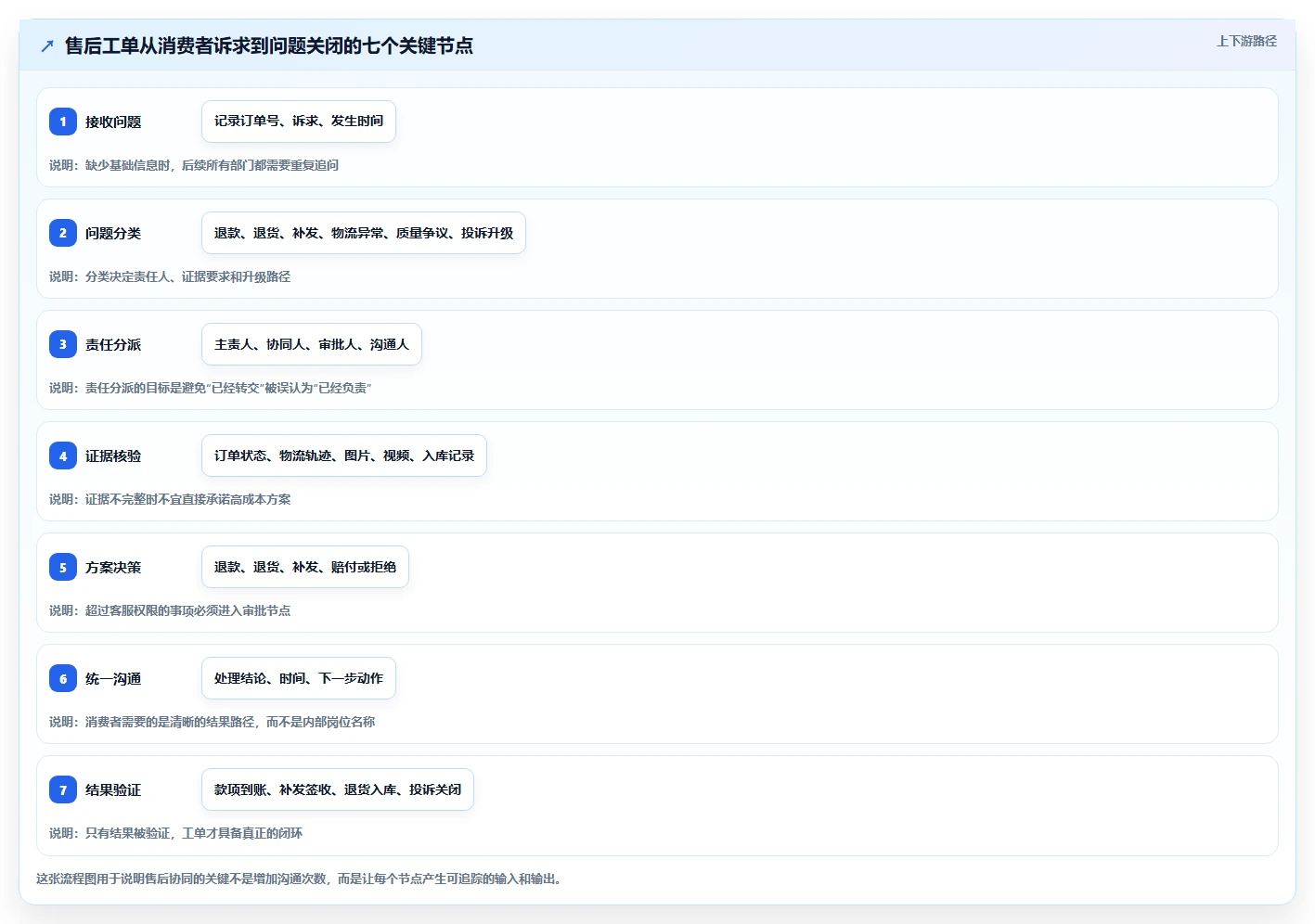Viewport: 1315px width, 924px height.
Task: Click the main title 售后工单从消费者诉求到问题关闭的七个关键节点
Action: 269,45
